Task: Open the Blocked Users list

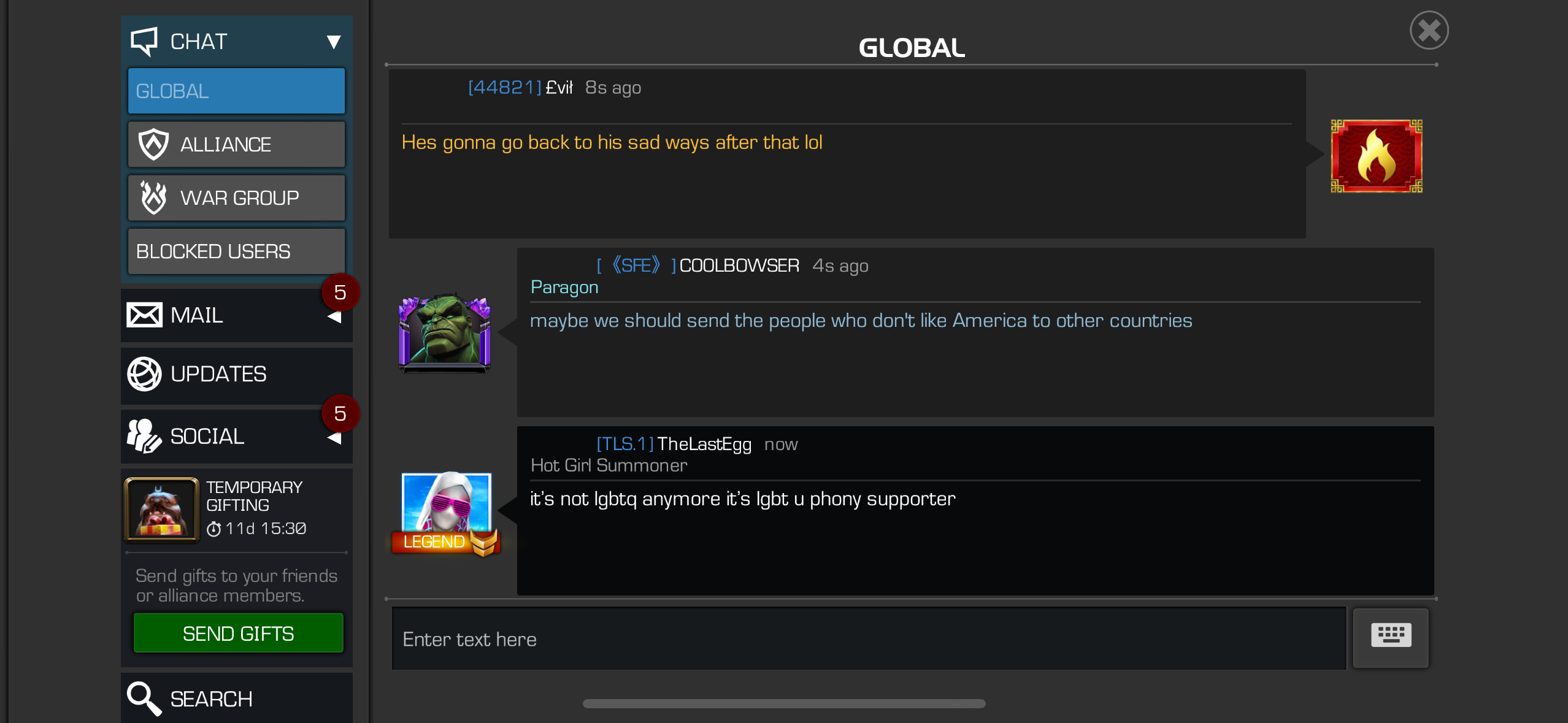Action: click(x=236, y=251)
